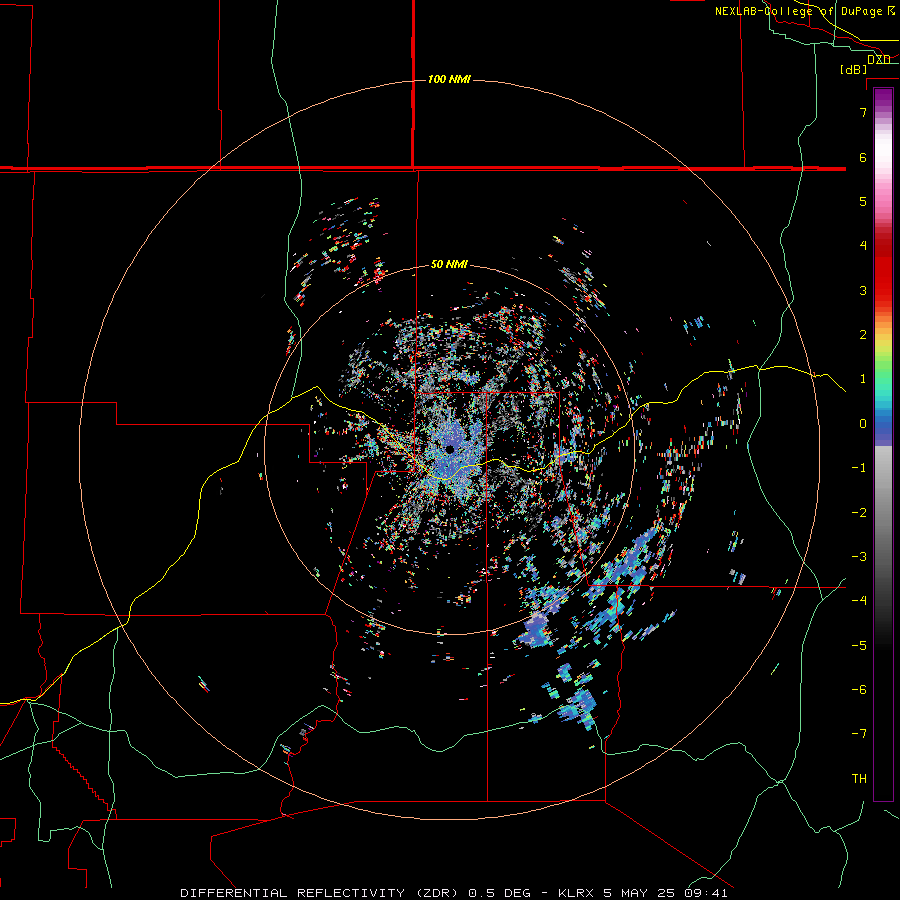Click the "2" value on the color scale
This screenshot has height=900, width=900.
(x=863, y=335)
